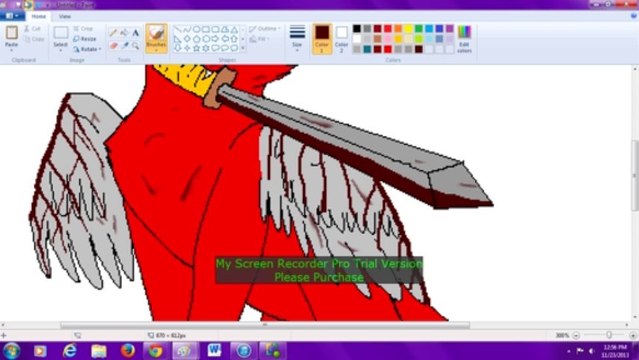Screen dimensions: 639x360
Task: Choose the Polygon shape
Action: pyautogui.click(x=225, y=29)
